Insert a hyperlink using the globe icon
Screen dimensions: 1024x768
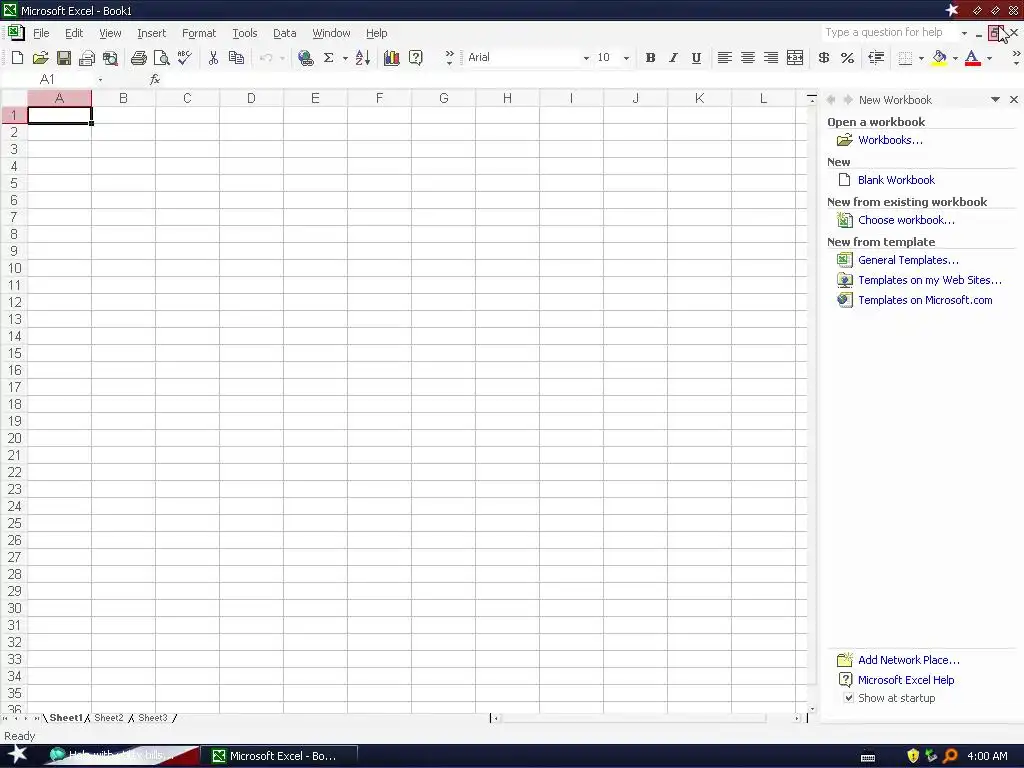click(305, 58)
